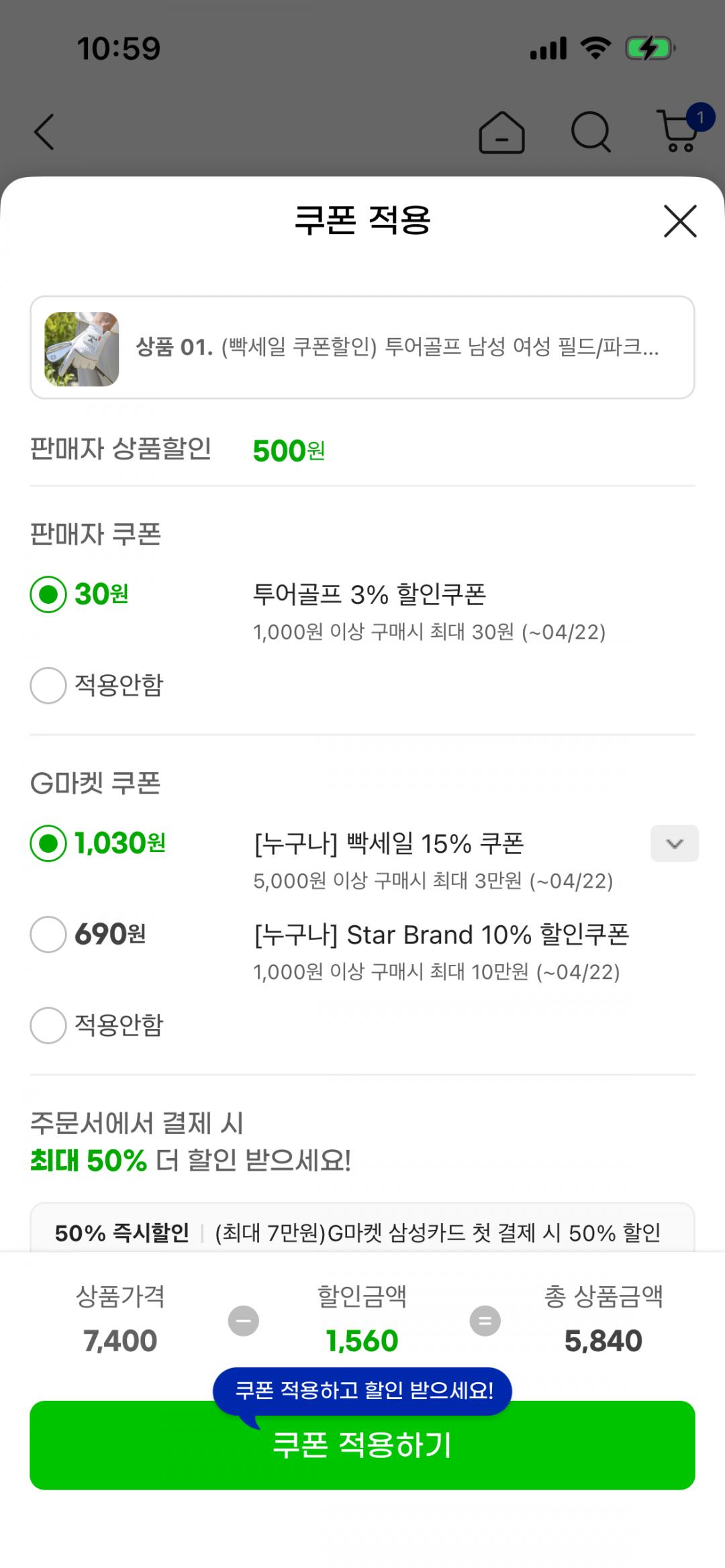
Task: Expand the 빡세일 15% coupon dropdown arrow
Action: pyautogui.click(x=674, y=843)
